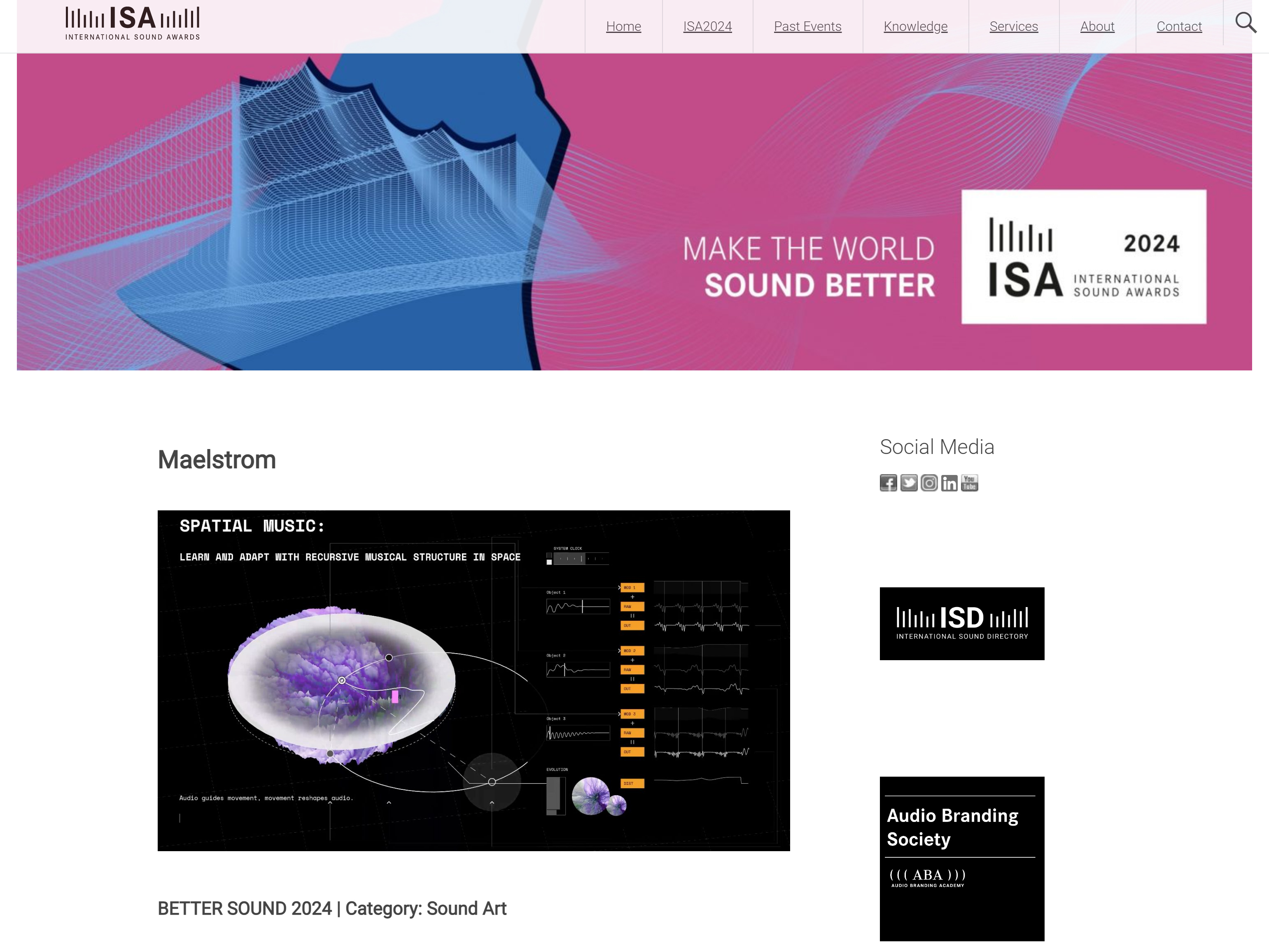Open the ISA2024 menu item
1269x952 pixels.
click(x=707, y=26)
